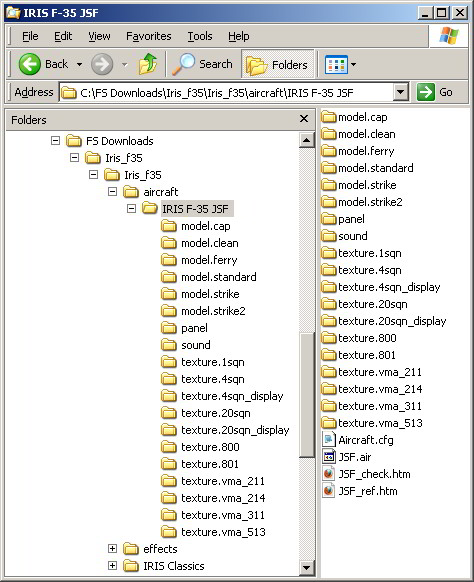Expand the IRIS Classics tree node
Image resolution: width=474 pixels, height=582 pixels.
click(x=112, y=565)
